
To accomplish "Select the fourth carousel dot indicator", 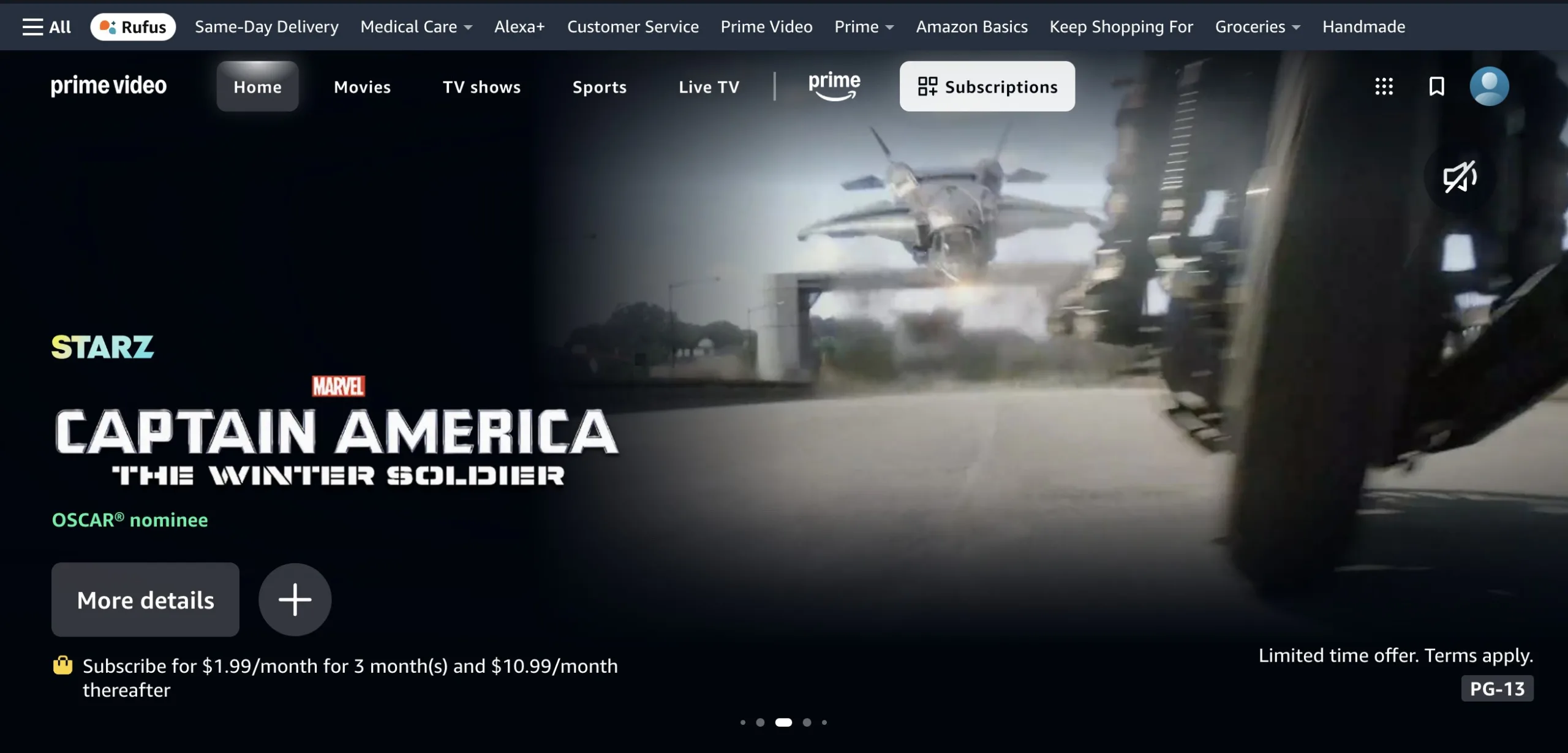I will (807, 722).
